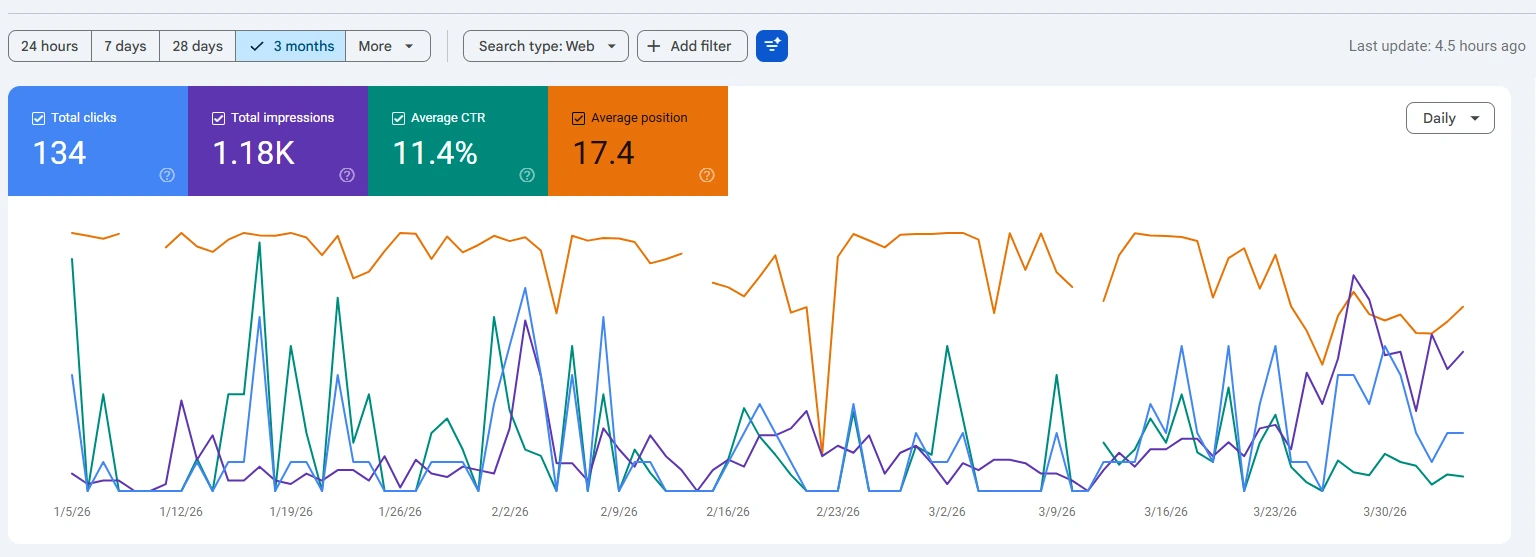The height and width of the screenshot is (557, 1536).
Task: Click the 1/5/26 axis date label
Action: click(72, 511)
